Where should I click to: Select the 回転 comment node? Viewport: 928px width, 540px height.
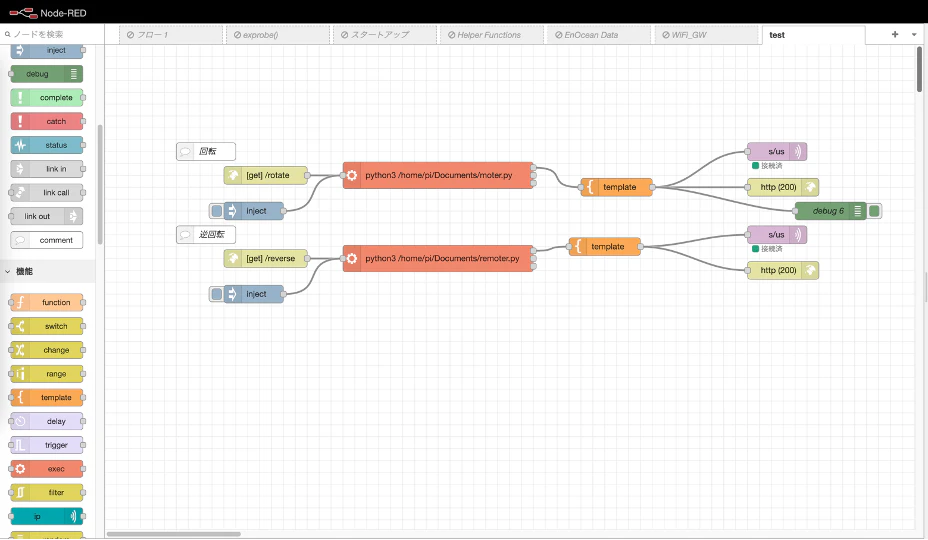point(206,152)
